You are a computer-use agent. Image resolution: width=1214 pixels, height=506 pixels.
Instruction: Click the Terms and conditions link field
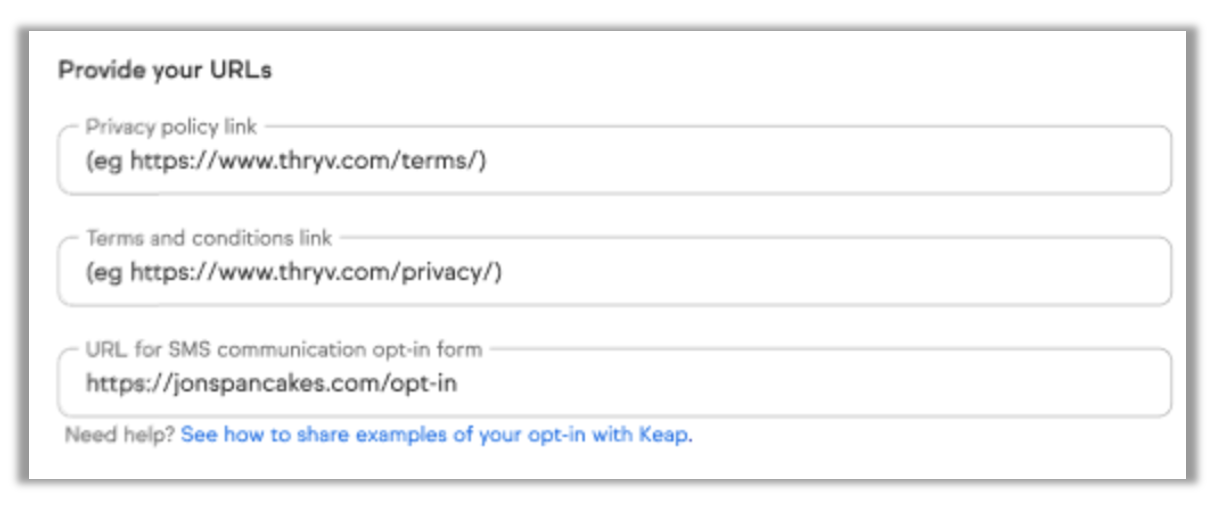point(614,272)
